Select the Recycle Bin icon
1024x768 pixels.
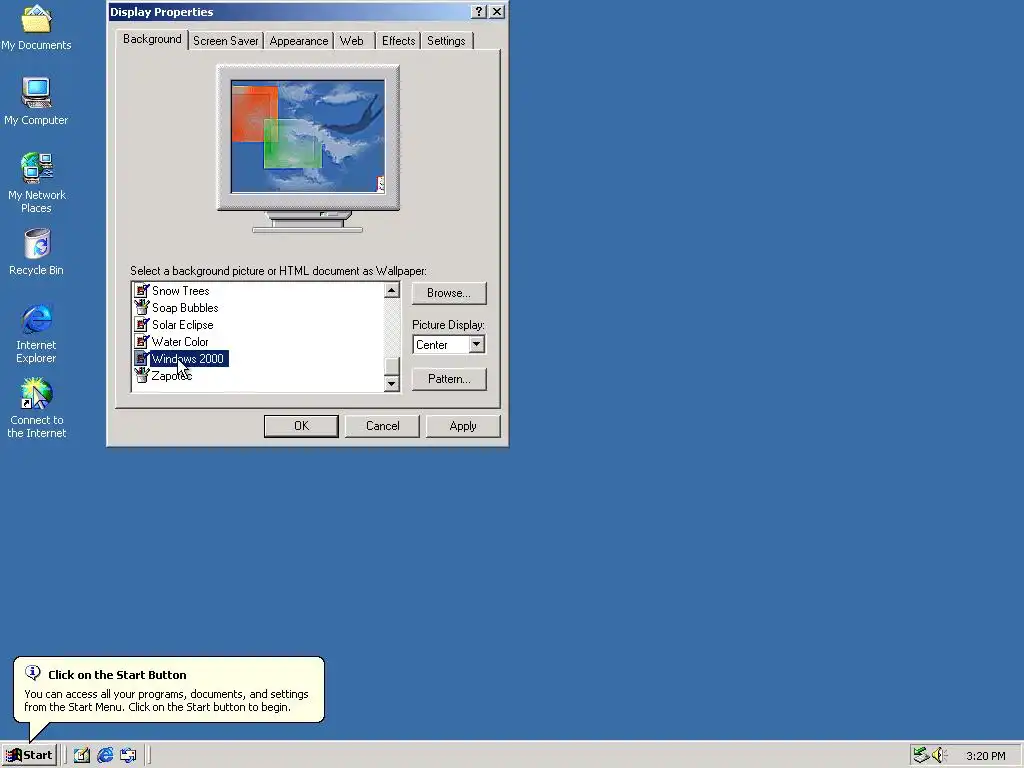[36, 252]
